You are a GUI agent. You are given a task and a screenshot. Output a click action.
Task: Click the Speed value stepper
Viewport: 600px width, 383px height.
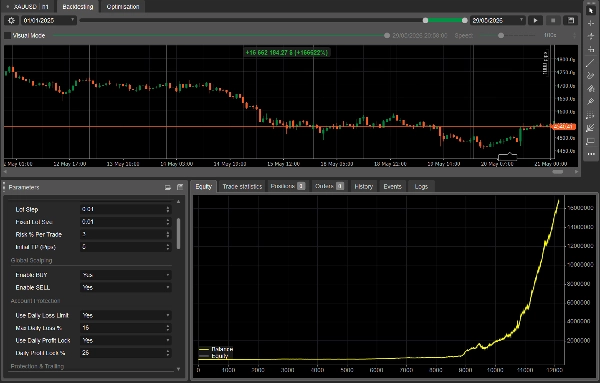click(x=574, y=36)
